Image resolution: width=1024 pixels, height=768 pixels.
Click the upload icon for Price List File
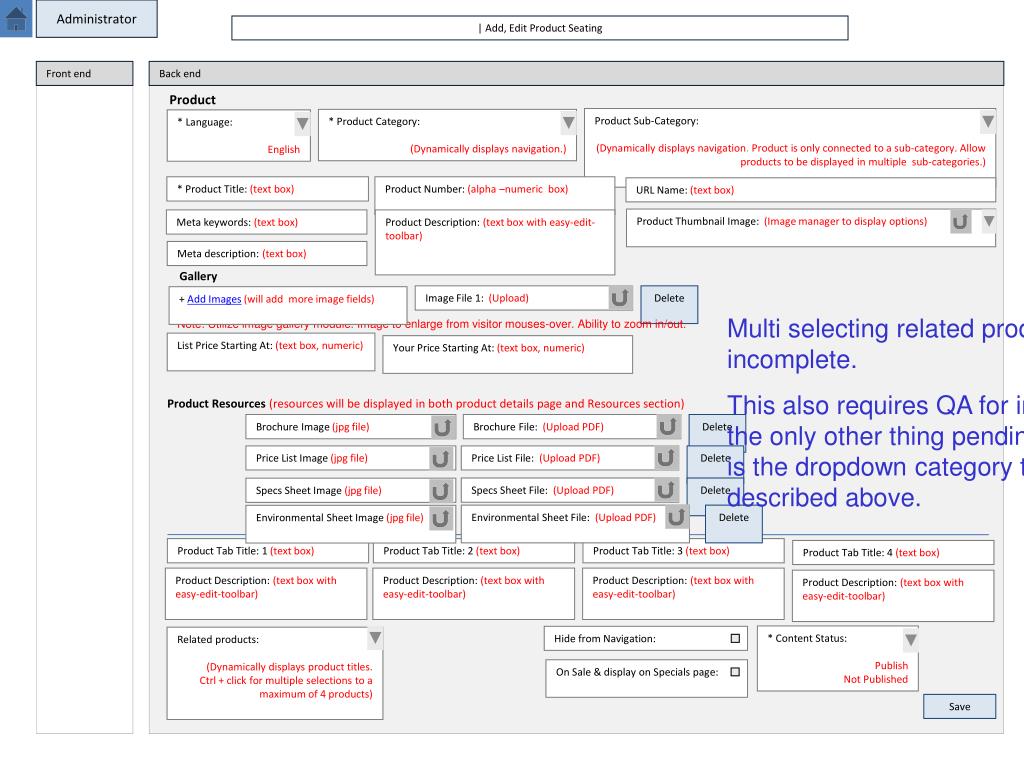coord(665,458)
